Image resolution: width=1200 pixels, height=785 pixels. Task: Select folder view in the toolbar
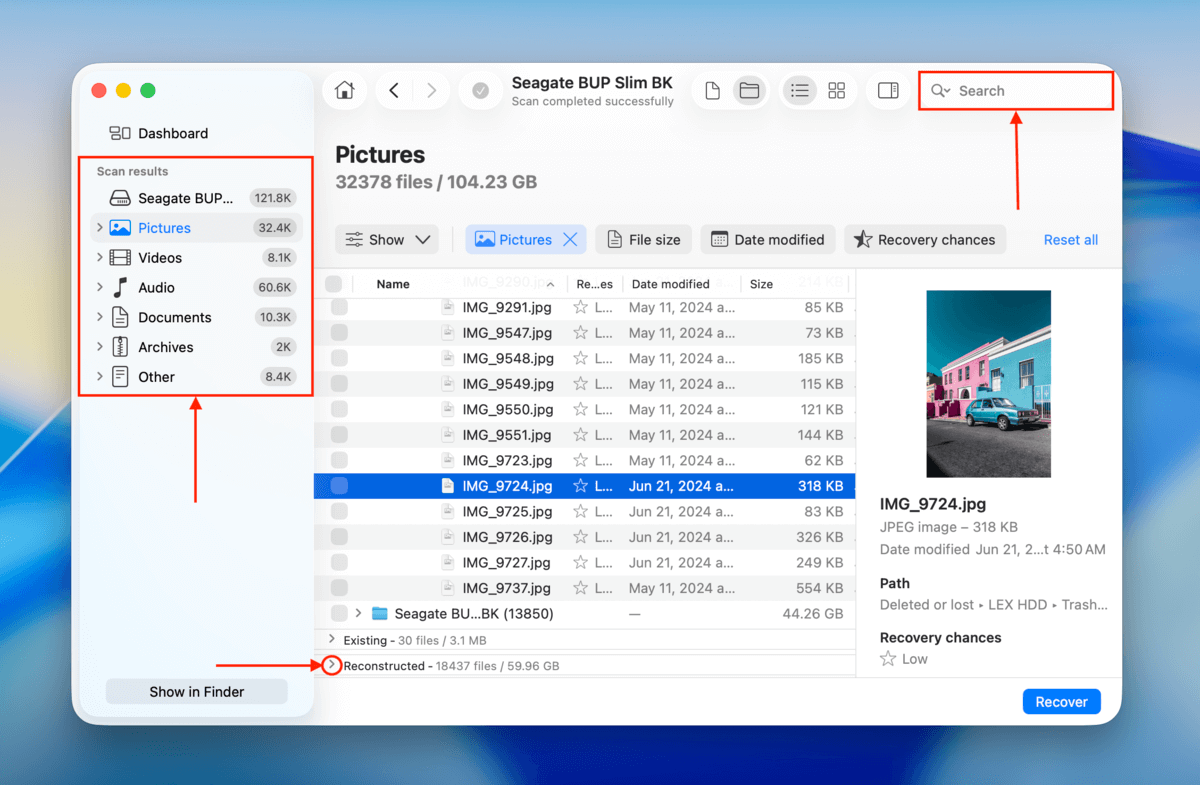click(x=749, y=90)
